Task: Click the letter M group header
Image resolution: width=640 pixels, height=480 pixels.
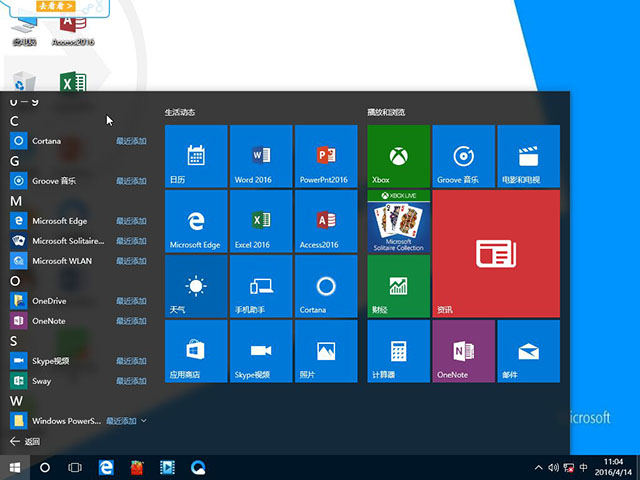Action: 16,201
